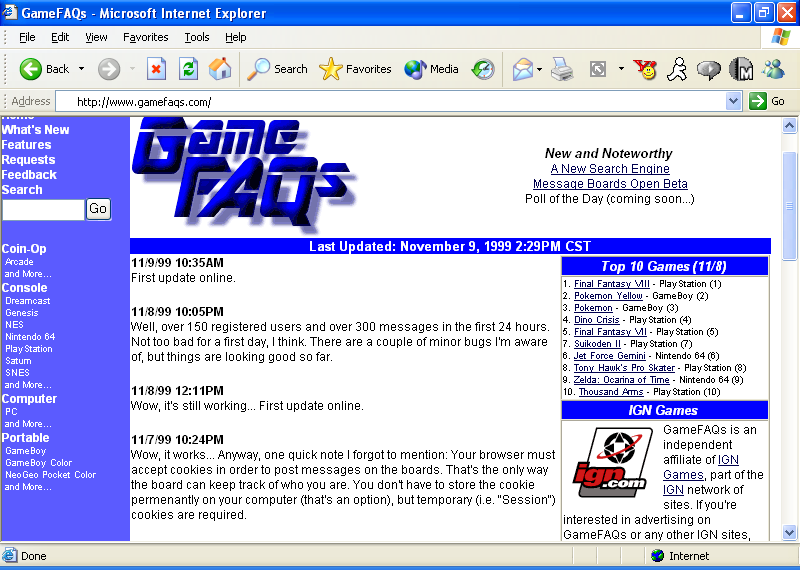
Task: Open the Mail button dropdown arrow
Action: tap(539, 69)
